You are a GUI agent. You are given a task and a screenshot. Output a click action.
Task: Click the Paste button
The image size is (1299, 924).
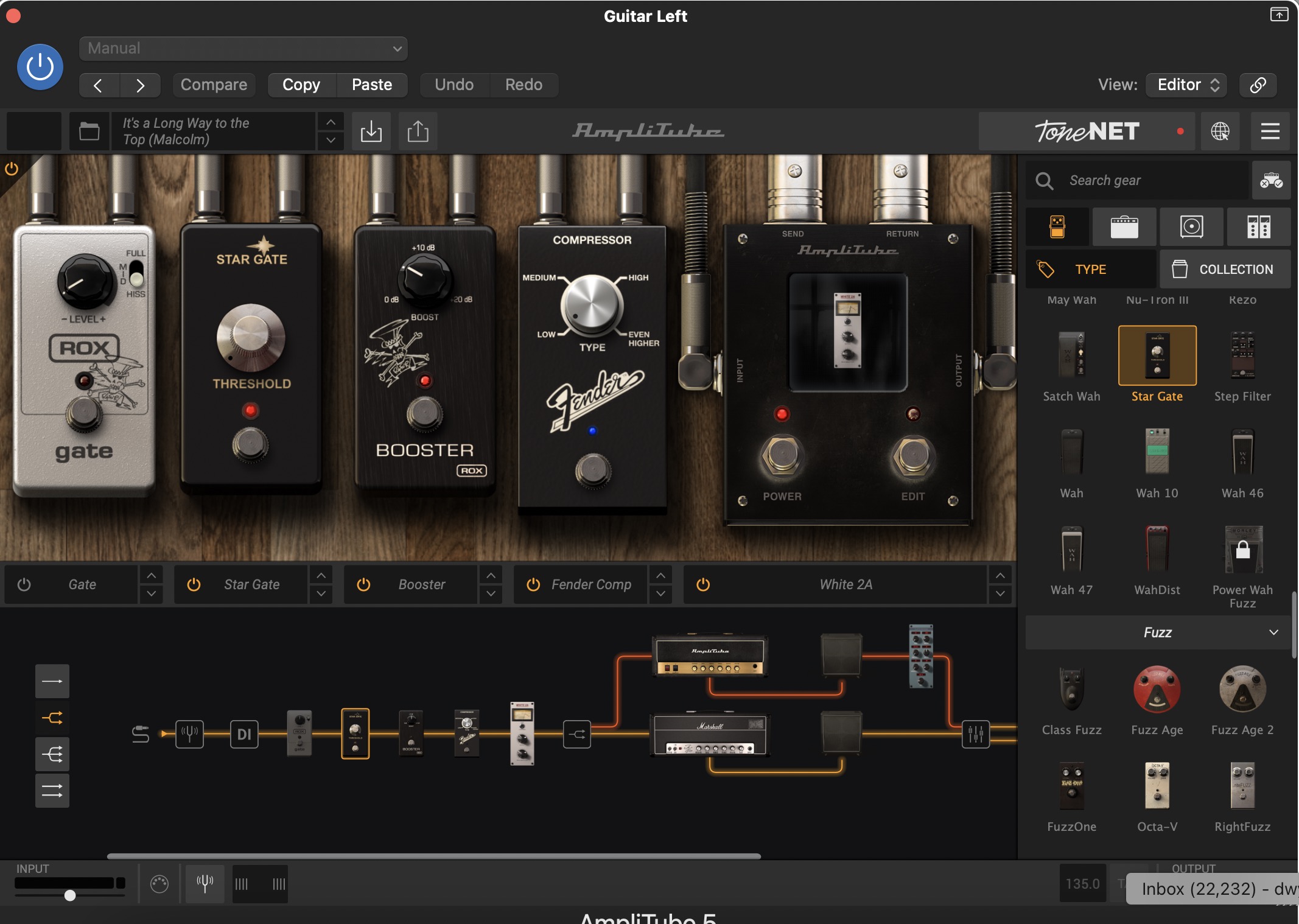[372, 85]
